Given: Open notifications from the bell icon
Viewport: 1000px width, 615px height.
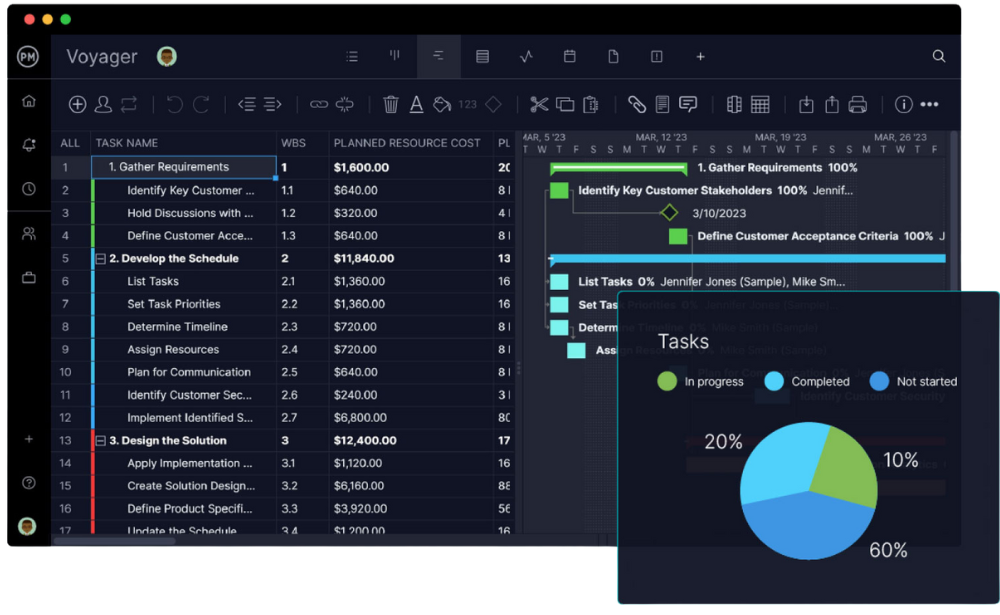Looking at the screenshot, I should (x=28, y=144).
